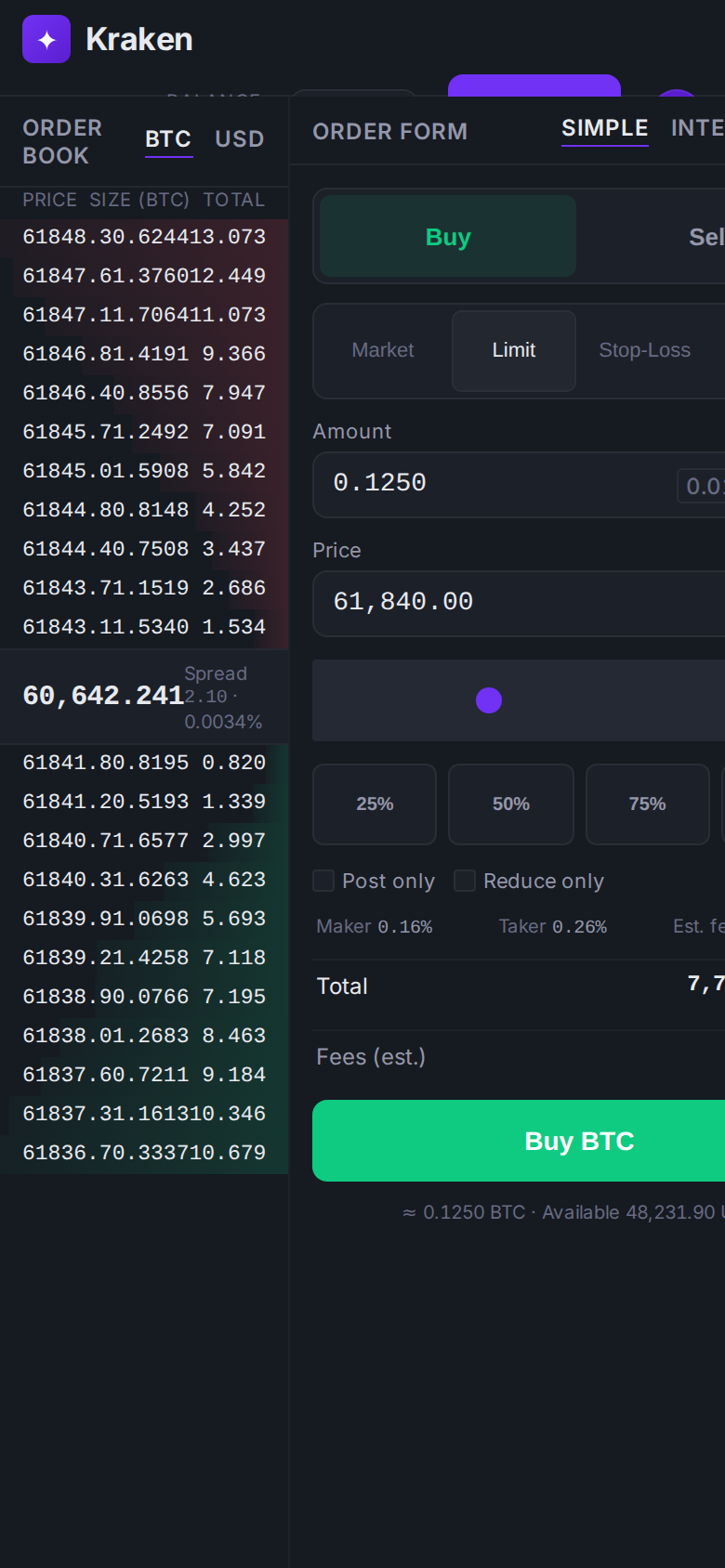Select the ask row priced 61844.8
The width and height of the screenshot is (725, 1568).
pos(144,510)
